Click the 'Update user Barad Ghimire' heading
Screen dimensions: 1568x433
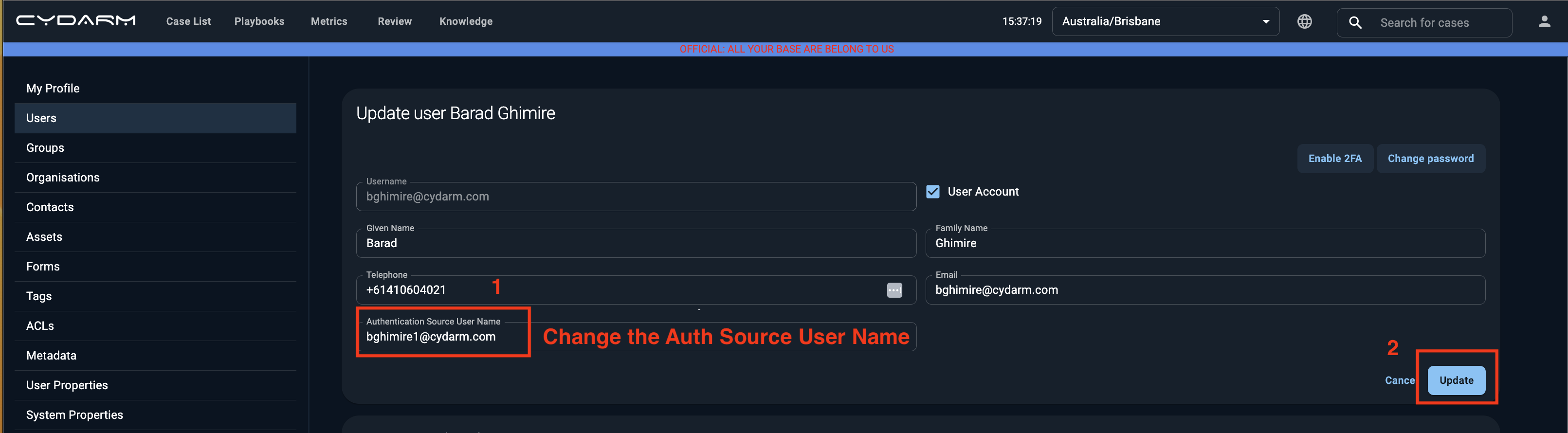(456, 114)
